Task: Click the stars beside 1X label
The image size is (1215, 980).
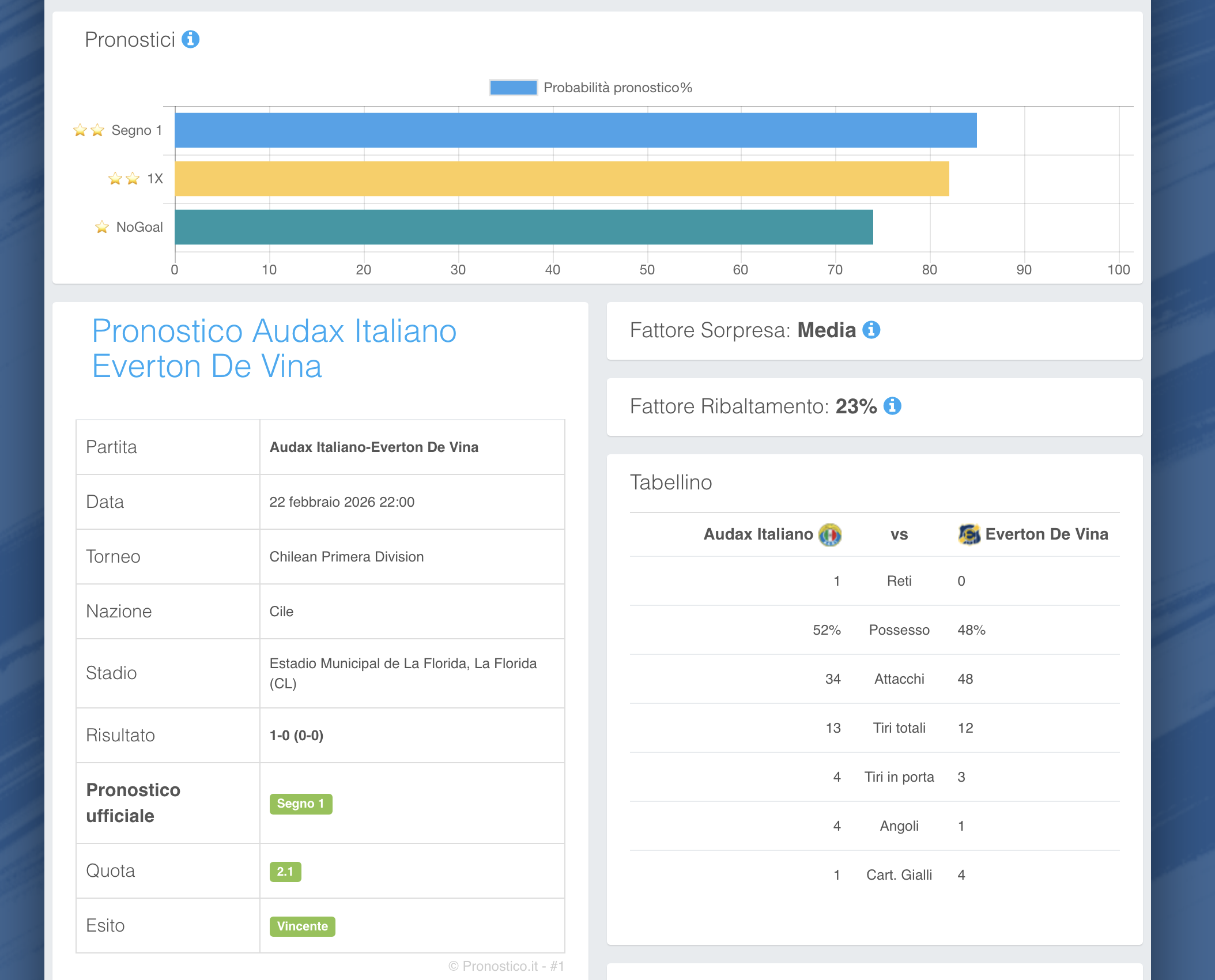Action: (124, 179)
